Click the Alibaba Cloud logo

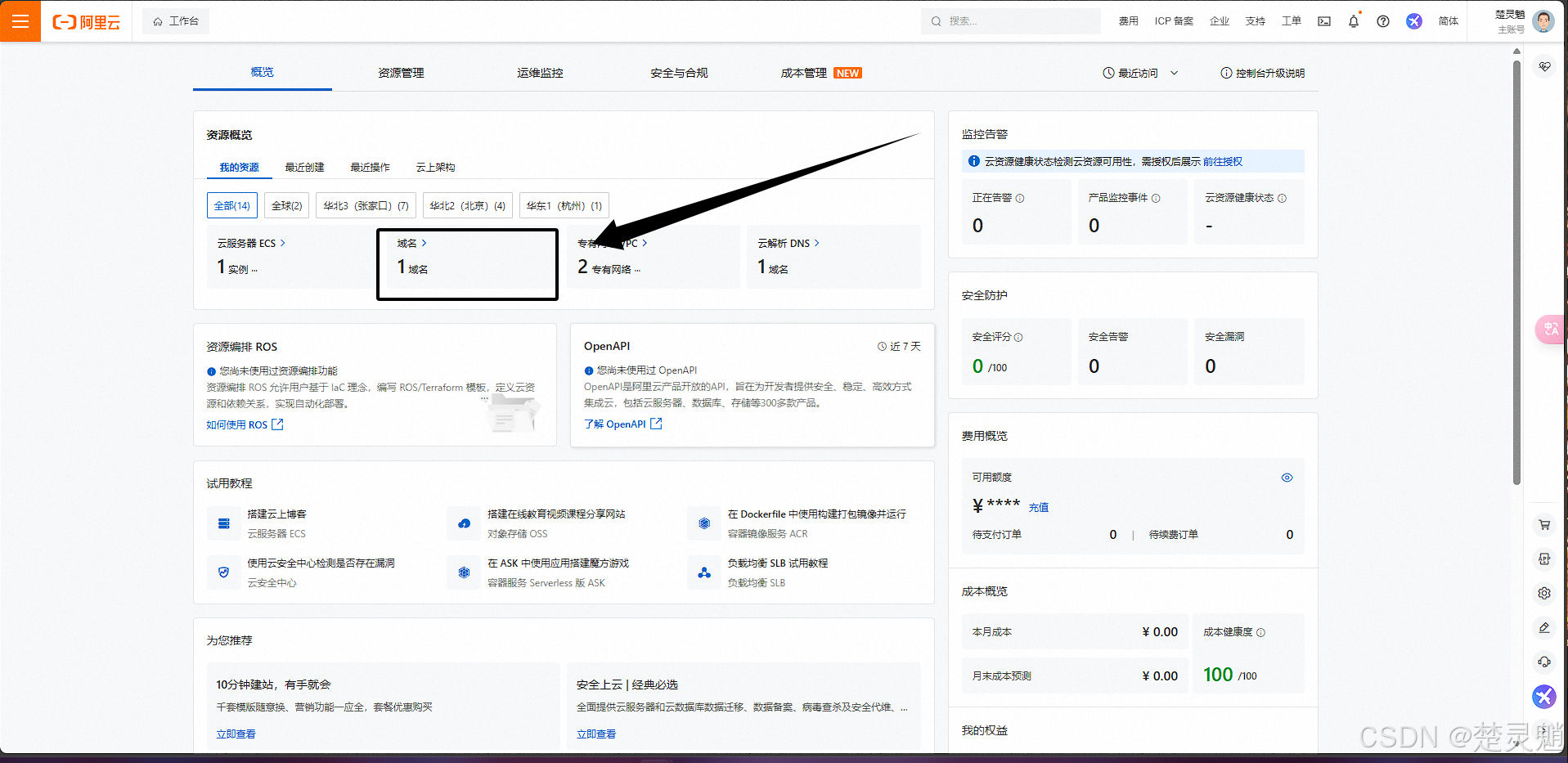pos(87,22)
